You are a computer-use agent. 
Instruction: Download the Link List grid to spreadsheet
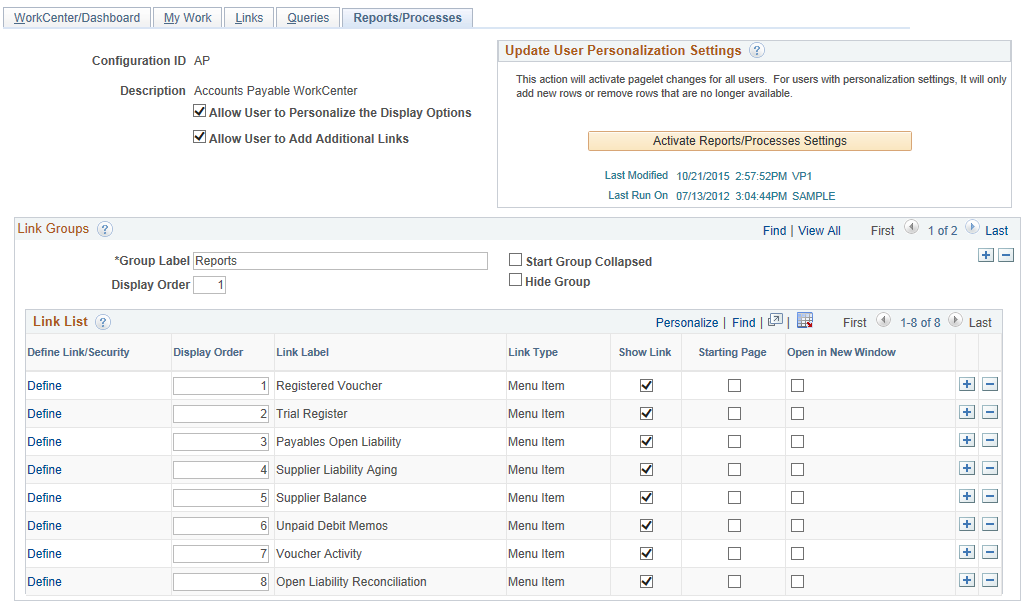pos(806,320)
